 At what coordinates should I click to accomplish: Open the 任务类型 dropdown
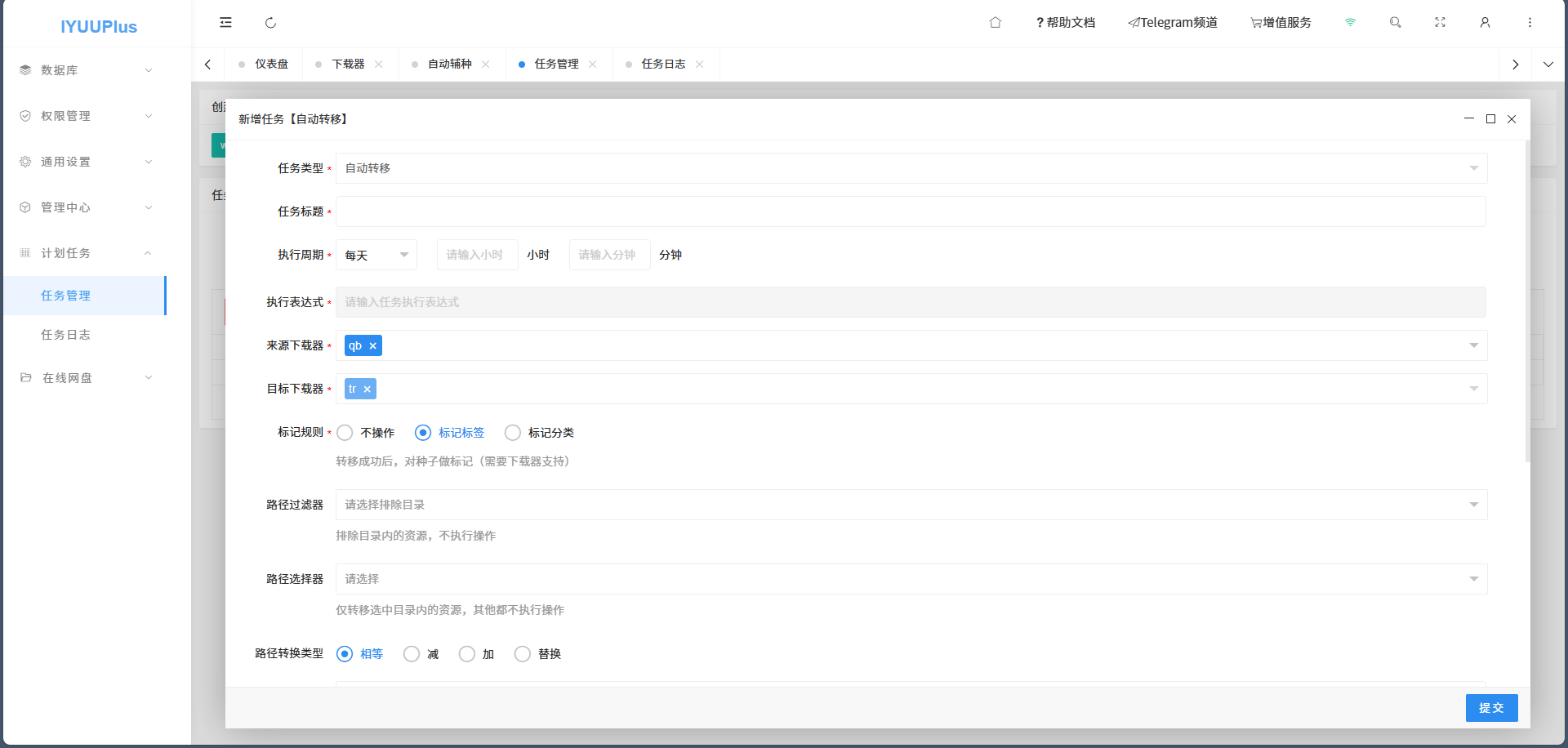click(x=911, y=168)
